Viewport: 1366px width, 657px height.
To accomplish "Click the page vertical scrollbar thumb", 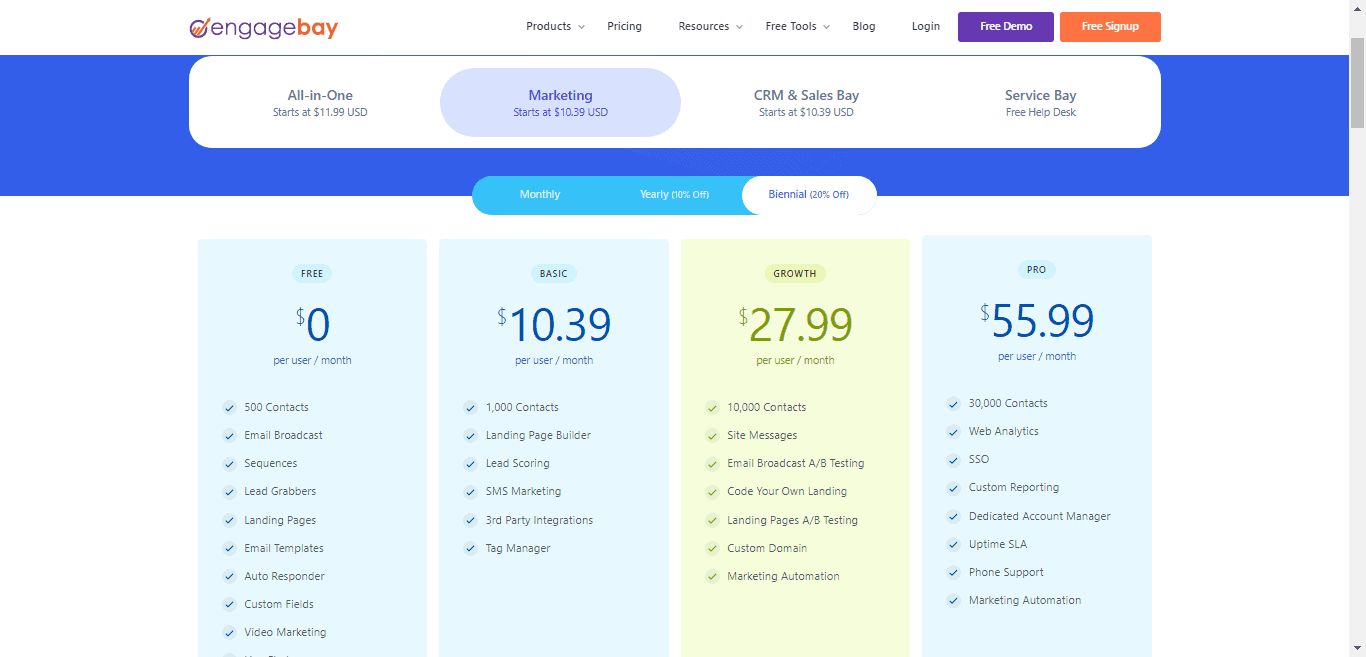I will tap(1357, 82).
